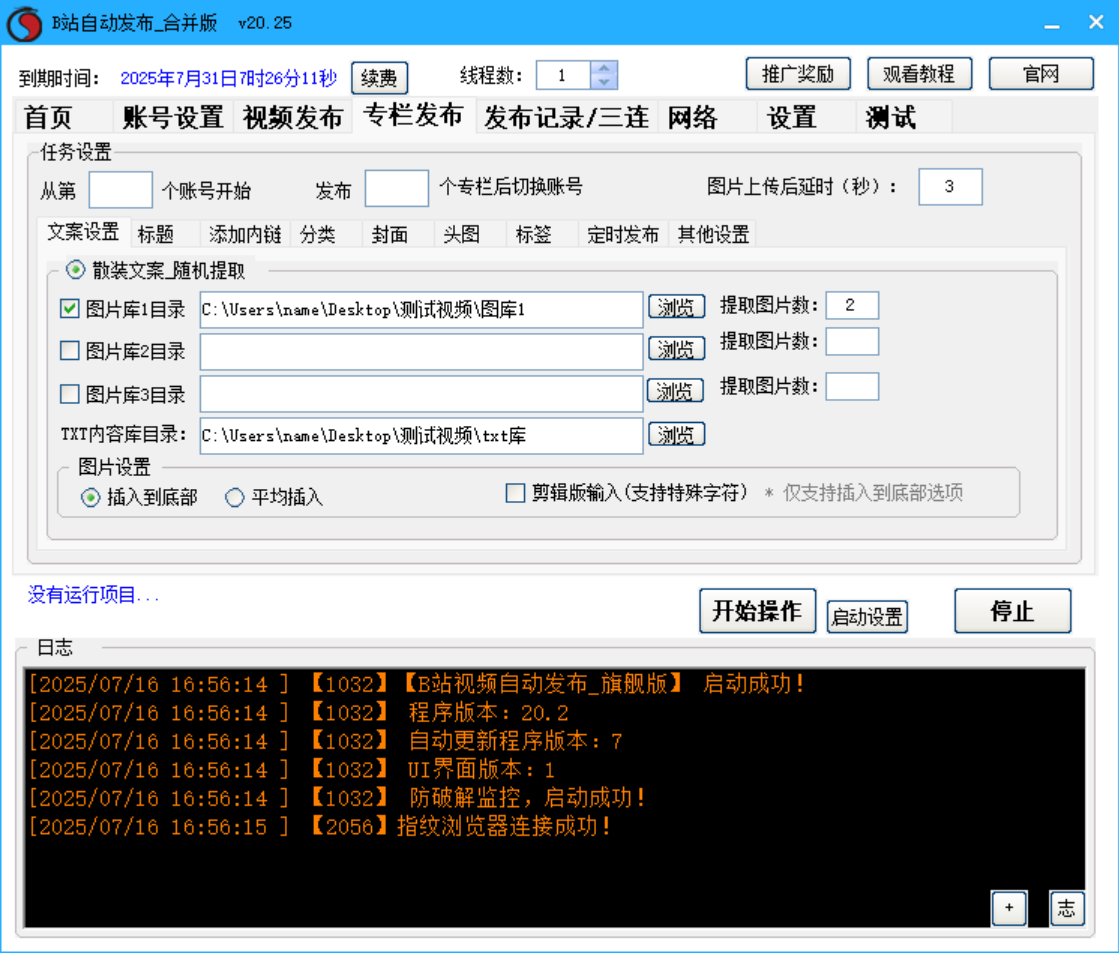
Task: Enable the 图片库1目录 checkbox
Action: [69, 308]
